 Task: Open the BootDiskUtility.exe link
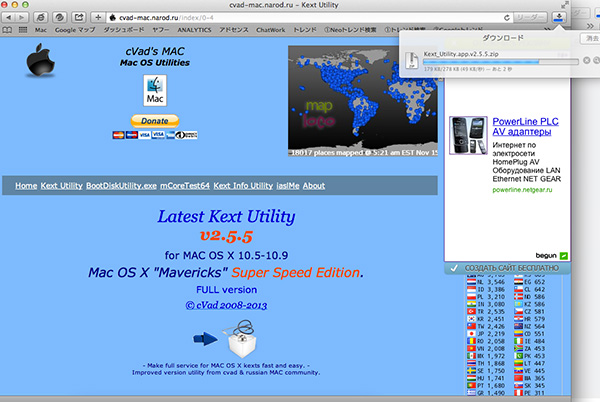(121, 186)
